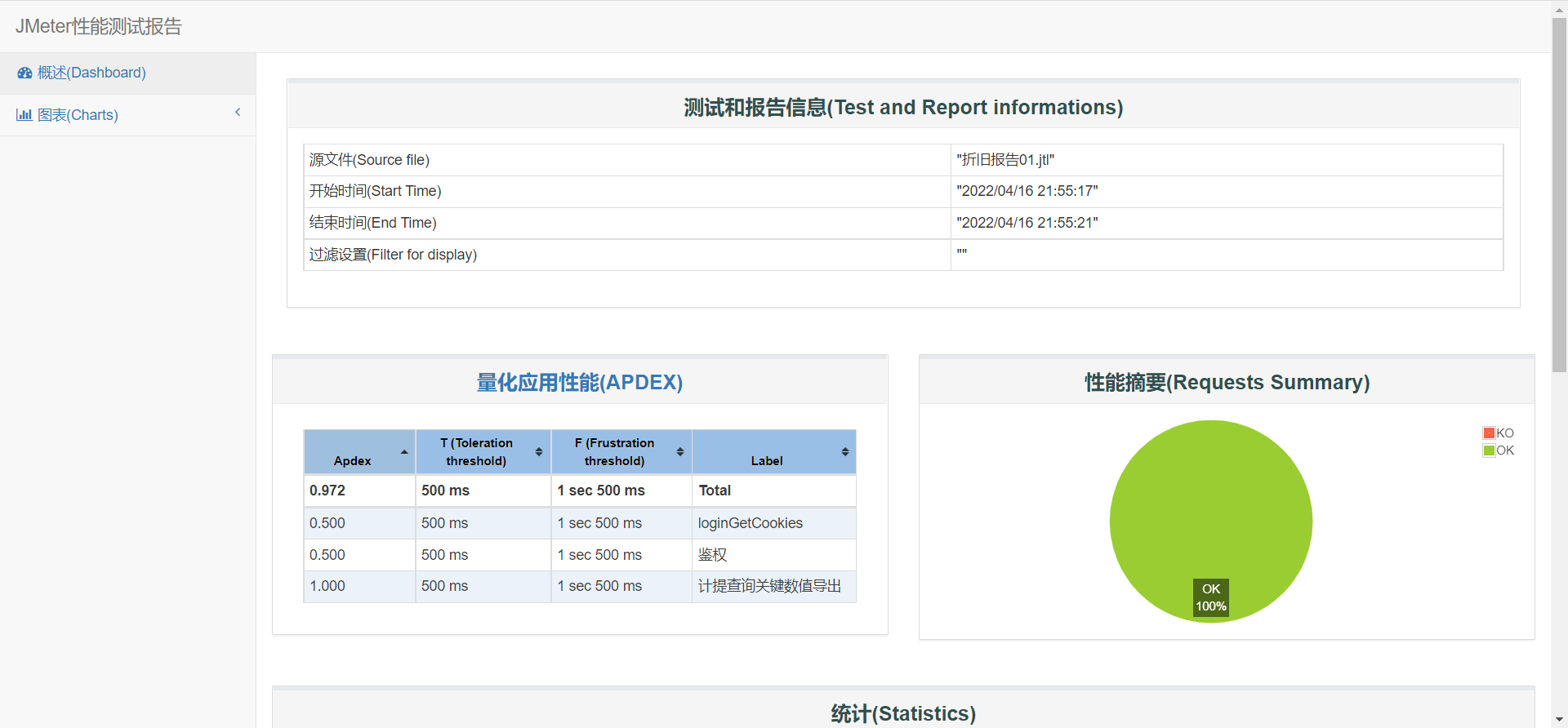
Task: Select the loginGetCookies label cell
Action: coord(773,523)
